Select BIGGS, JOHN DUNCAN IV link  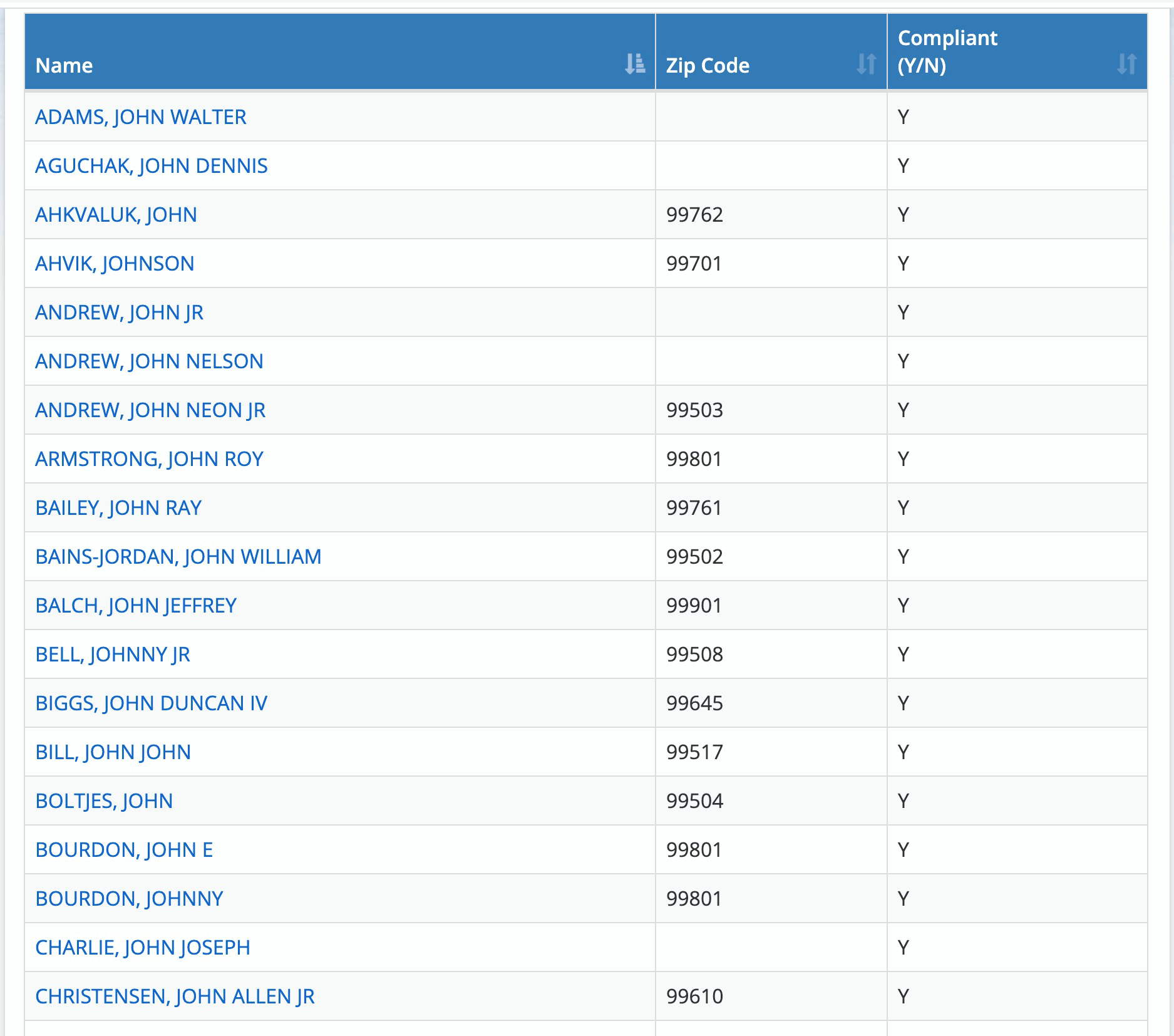[x=152, y=703]
